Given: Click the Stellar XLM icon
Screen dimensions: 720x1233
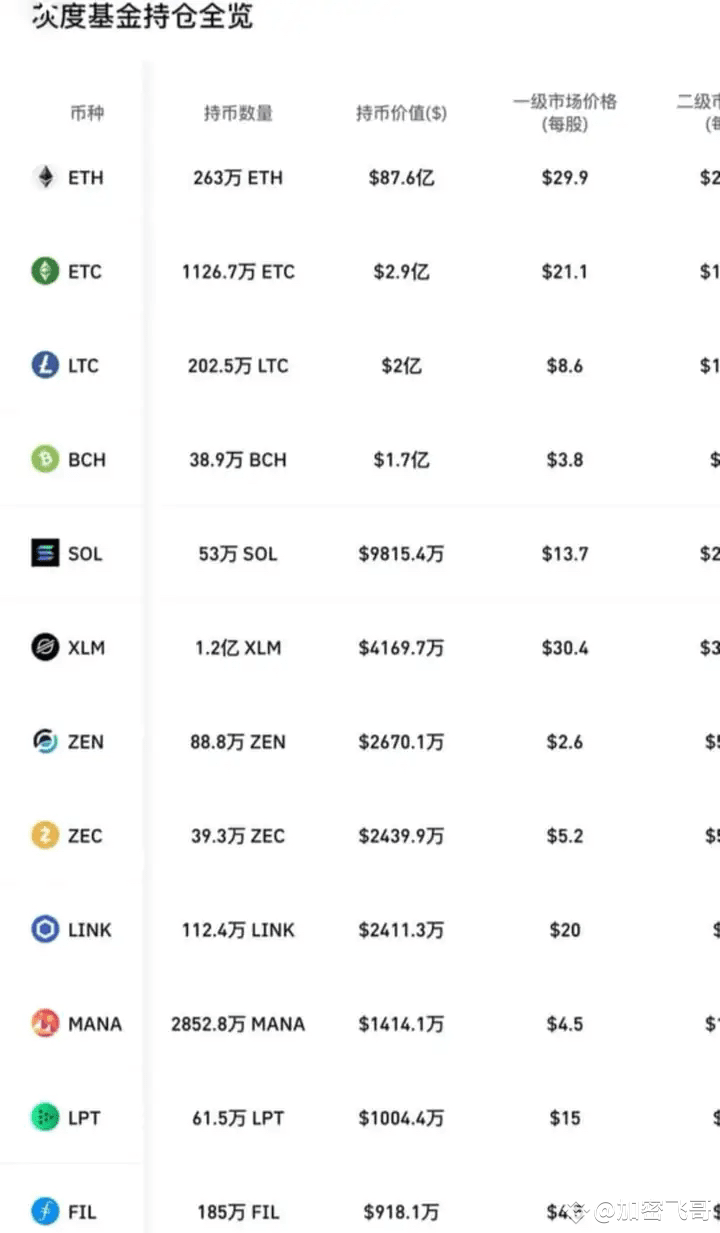Looking at the screenshot, I should click(x=45, y=647).
